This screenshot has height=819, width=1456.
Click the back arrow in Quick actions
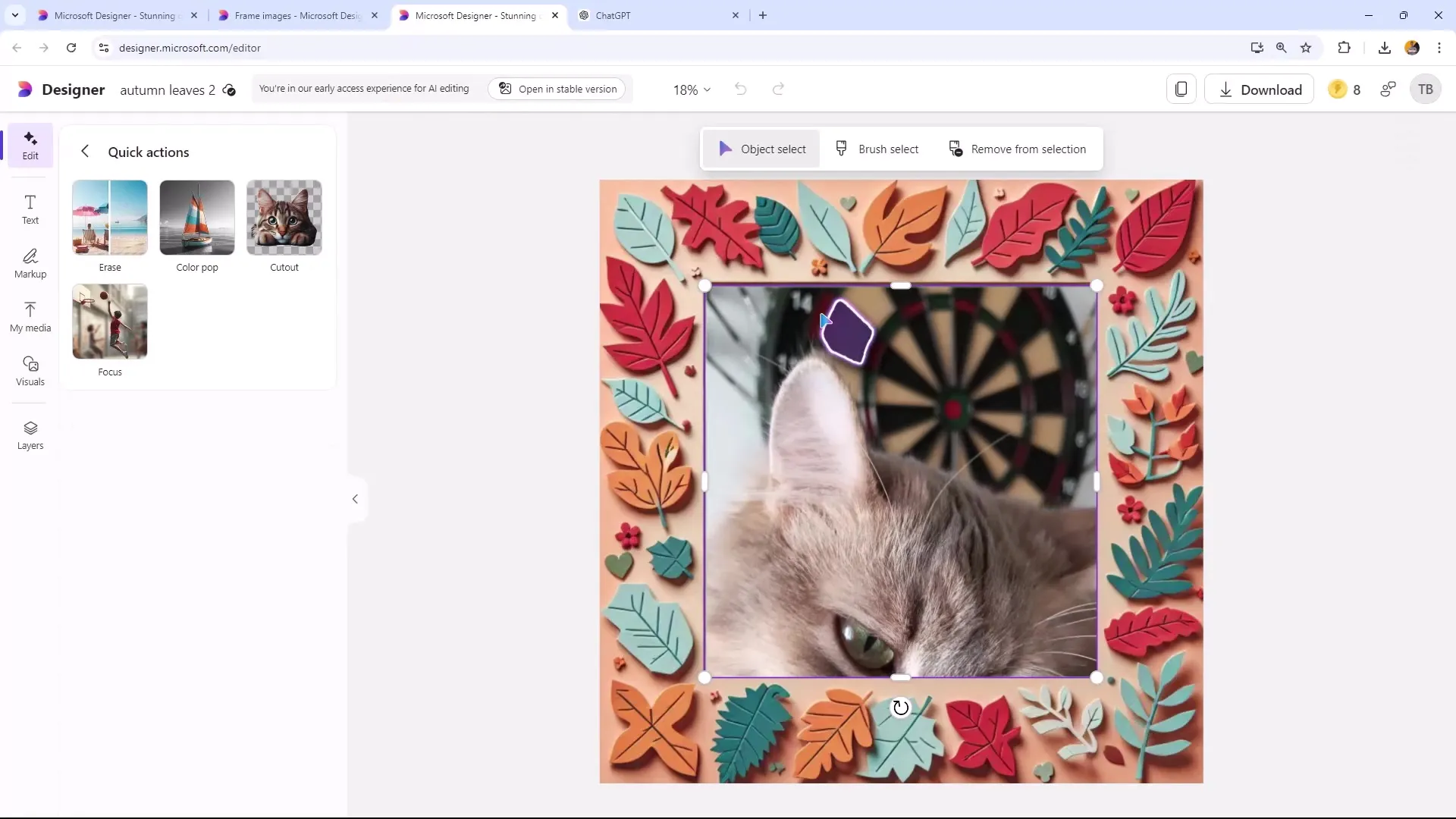(85, 152)
